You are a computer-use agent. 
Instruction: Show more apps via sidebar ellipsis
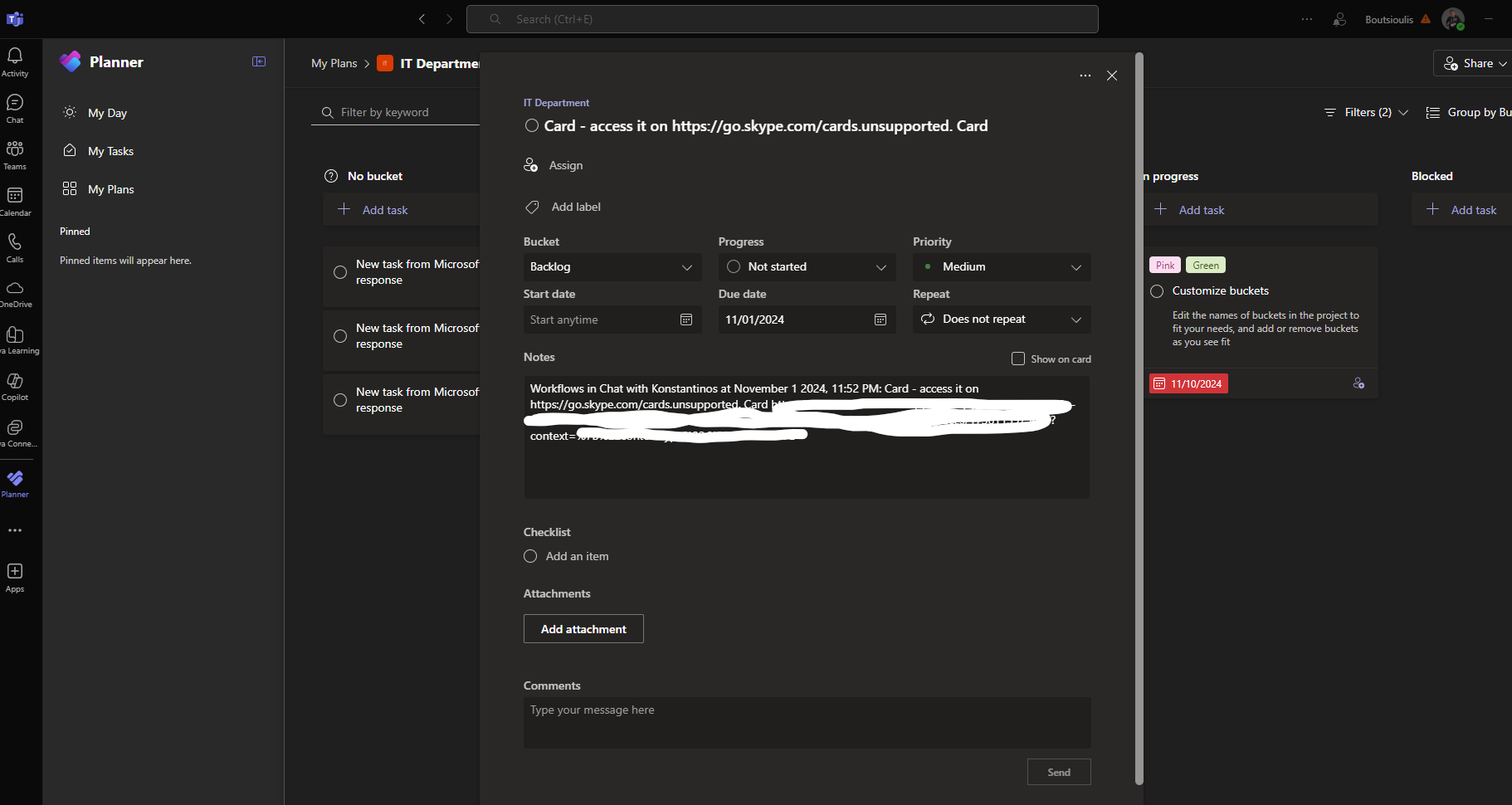15,530
